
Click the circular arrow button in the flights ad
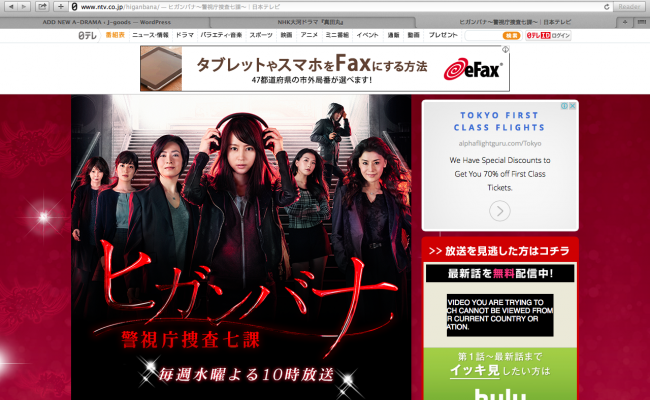point(500,211)
